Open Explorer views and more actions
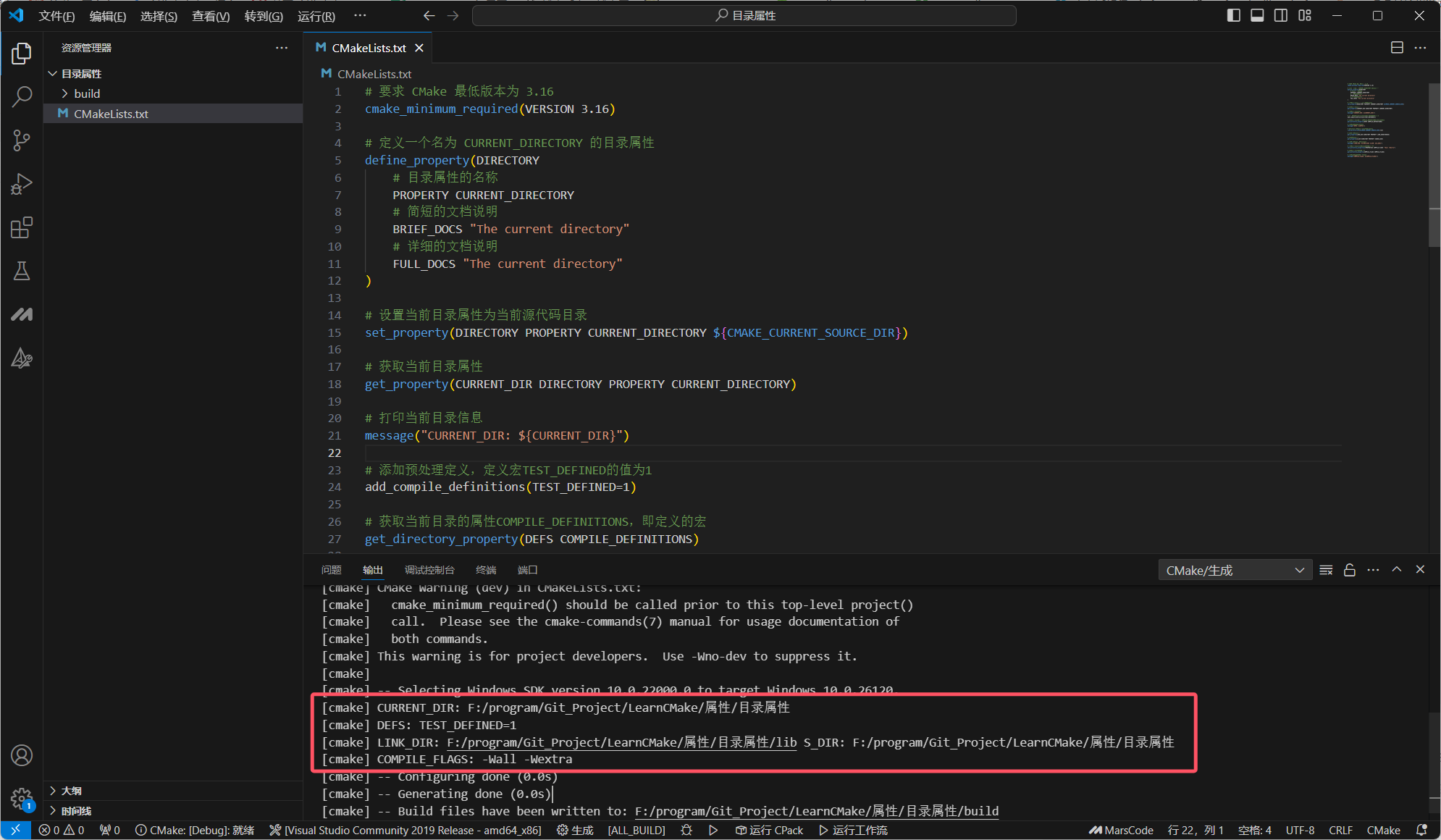1441x840 pixels. click(282, 48)
